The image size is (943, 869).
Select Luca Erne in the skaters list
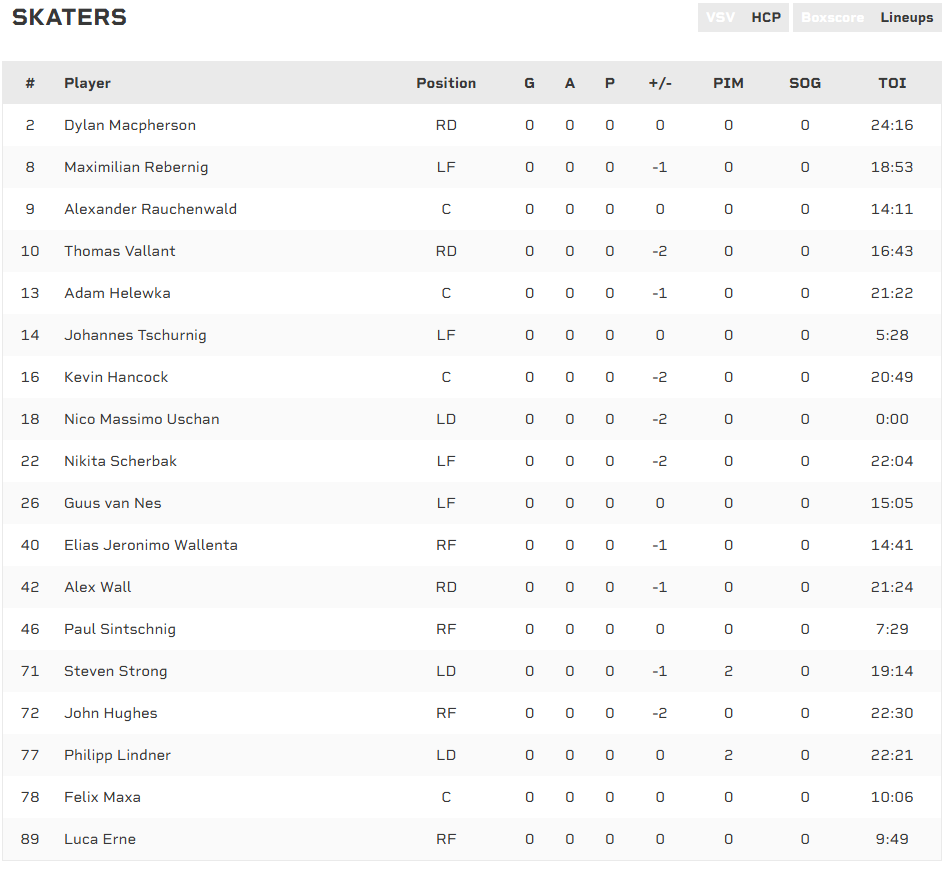(x=100, y=839)
